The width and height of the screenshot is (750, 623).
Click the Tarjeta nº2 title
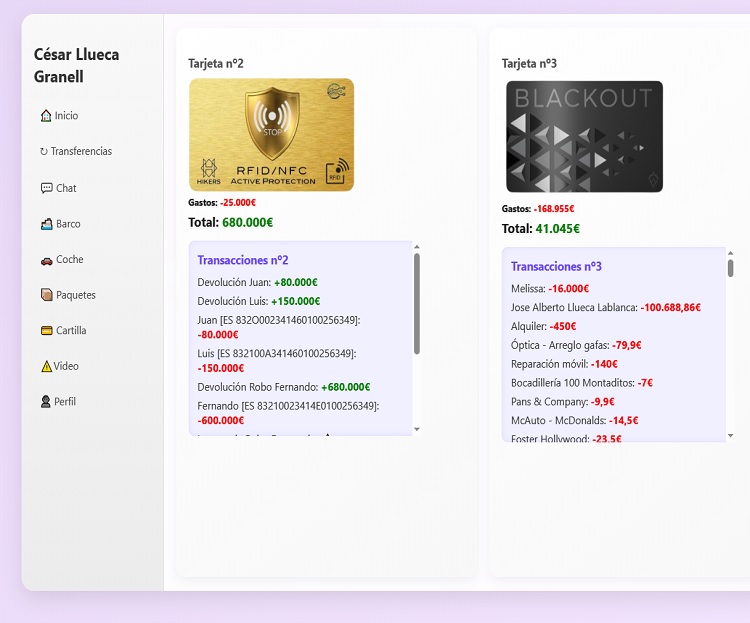pos(216,64)
